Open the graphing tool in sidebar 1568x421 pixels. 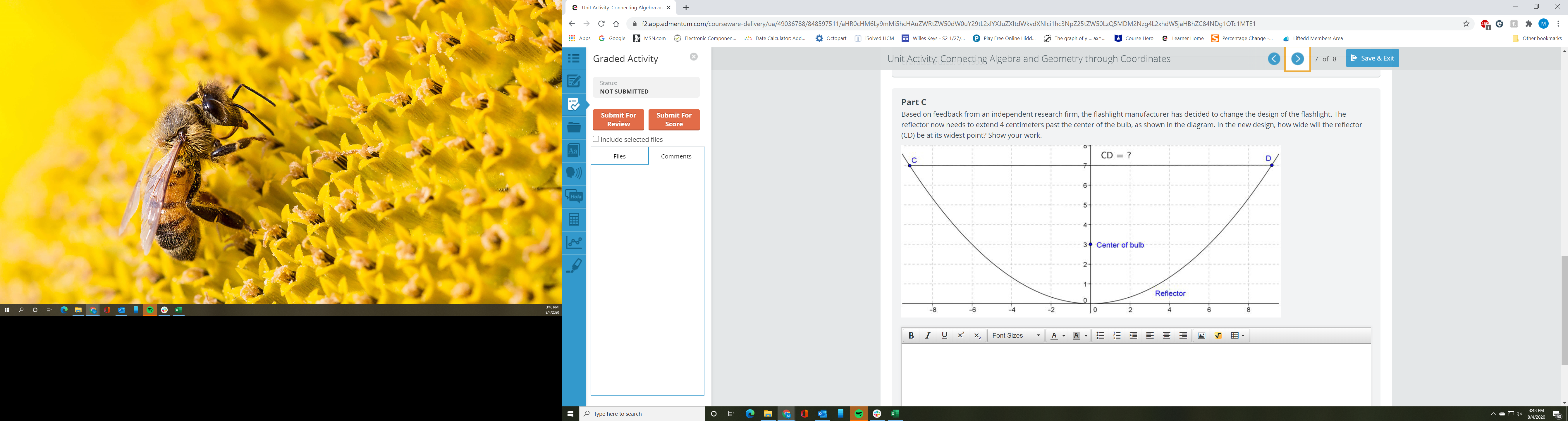(573, 242)
